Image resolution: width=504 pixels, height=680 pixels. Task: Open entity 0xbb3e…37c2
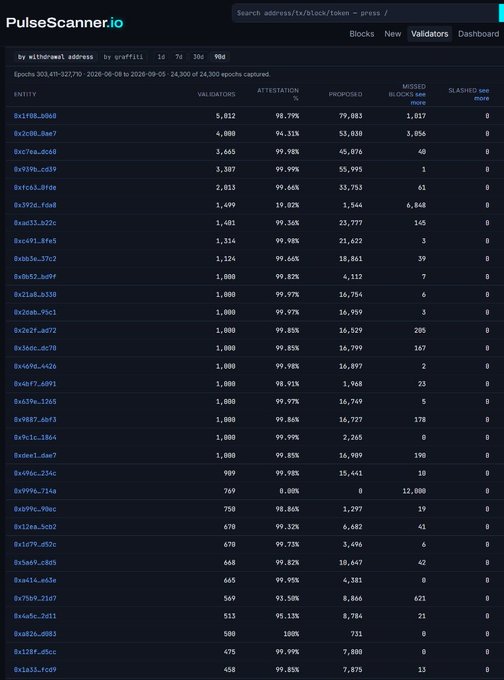[35, 258]
